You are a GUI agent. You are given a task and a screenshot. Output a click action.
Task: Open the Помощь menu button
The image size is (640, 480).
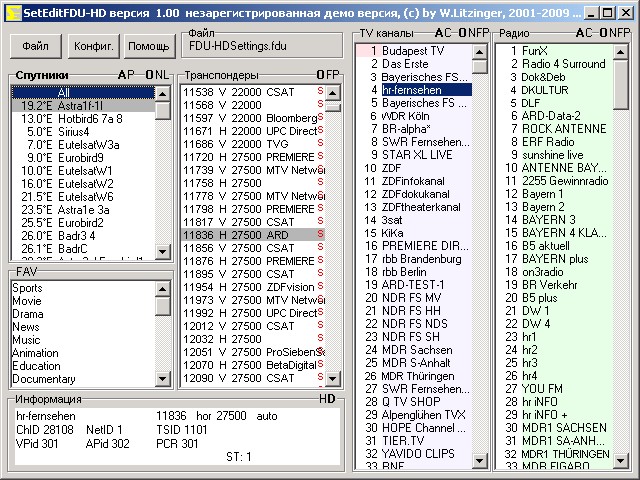(149, 46)
